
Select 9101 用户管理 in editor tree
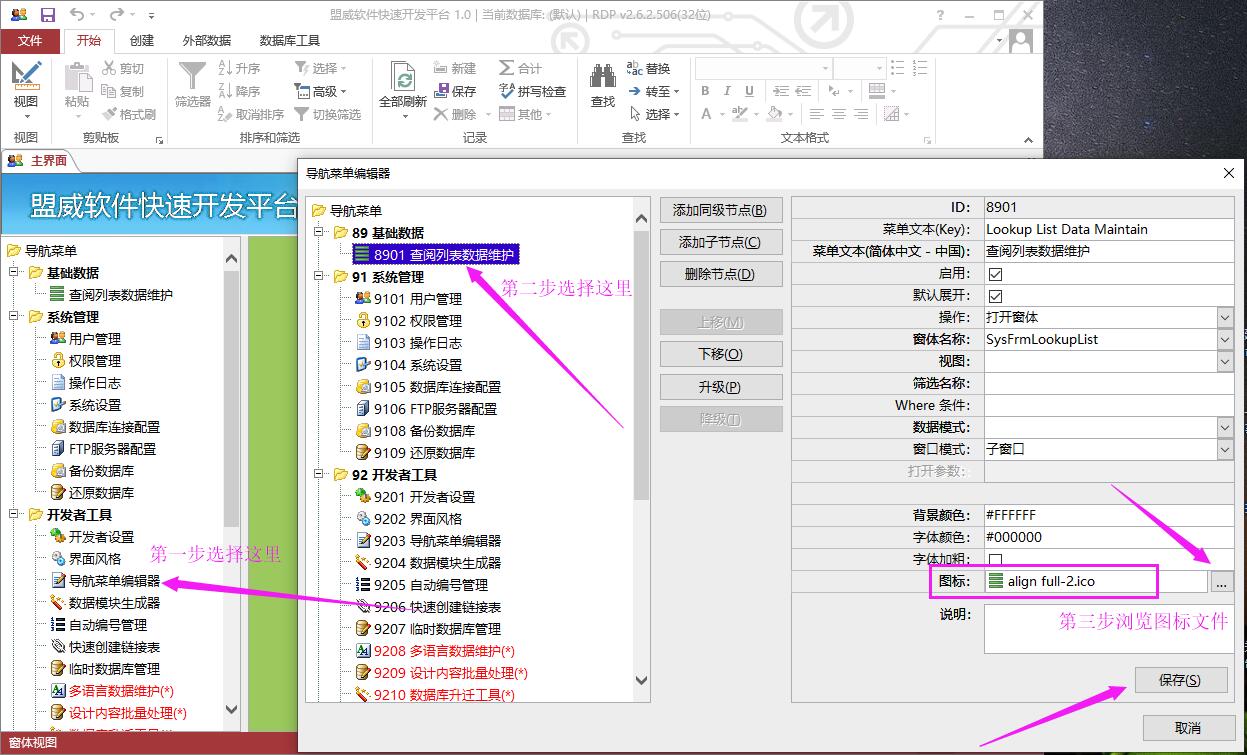417,299
